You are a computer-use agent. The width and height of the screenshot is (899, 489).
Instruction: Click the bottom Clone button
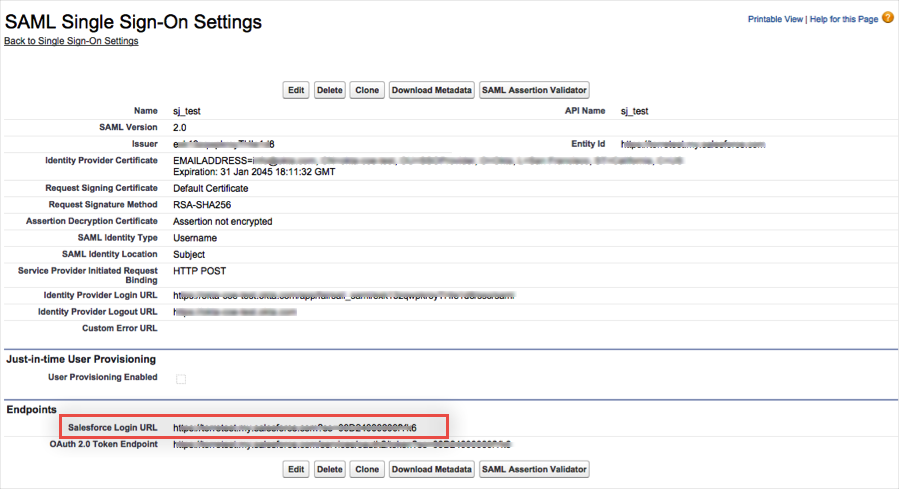tap(367, 469)
